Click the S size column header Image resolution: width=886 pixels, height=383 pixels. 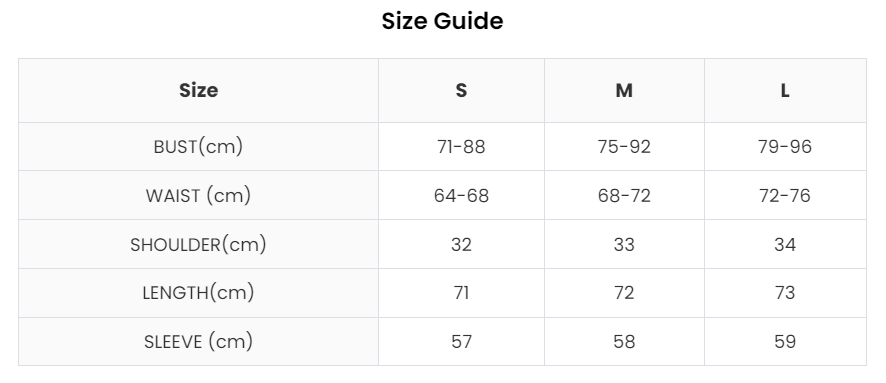tap(461, 90)
